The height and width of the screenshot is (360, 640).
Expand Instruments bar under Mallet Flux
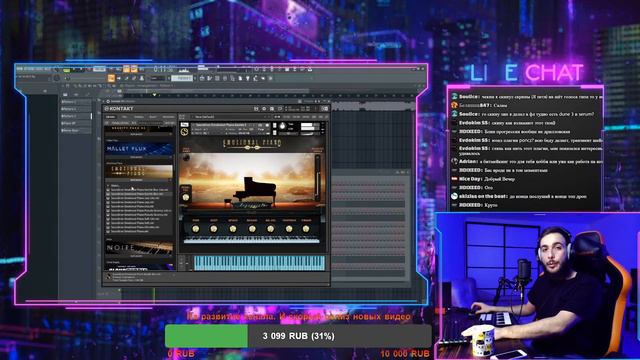(x=138, y=157)
